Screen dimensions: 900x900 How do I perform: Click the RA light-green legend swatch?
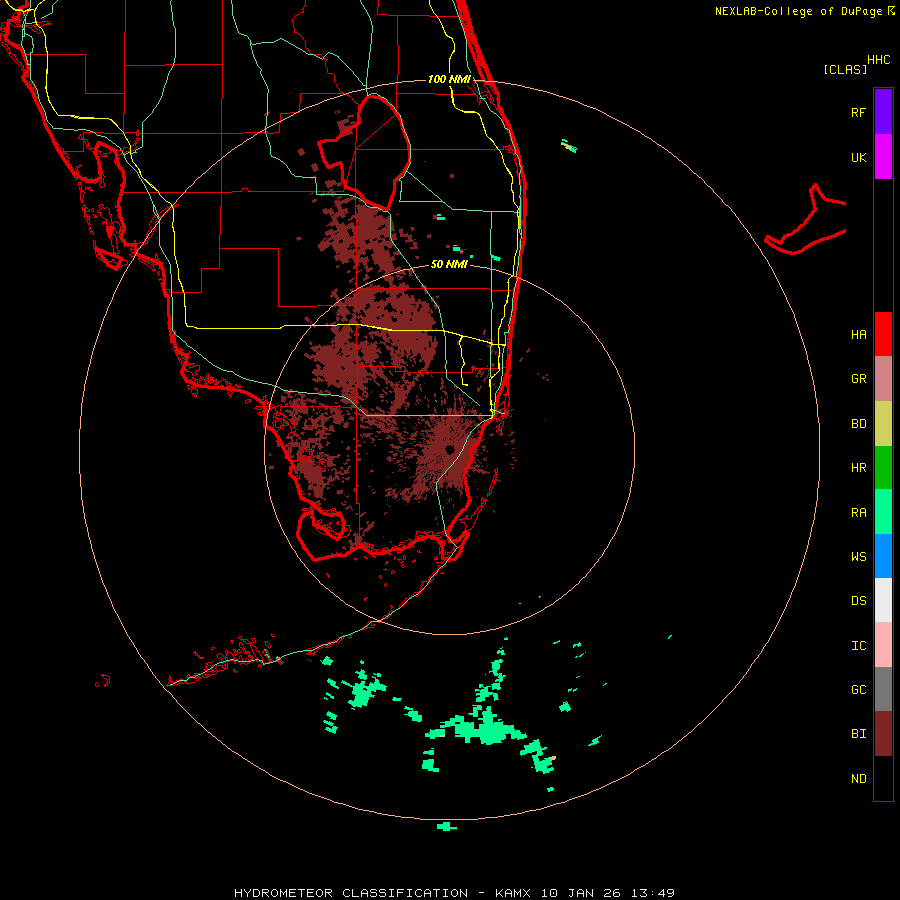[883, 512]
